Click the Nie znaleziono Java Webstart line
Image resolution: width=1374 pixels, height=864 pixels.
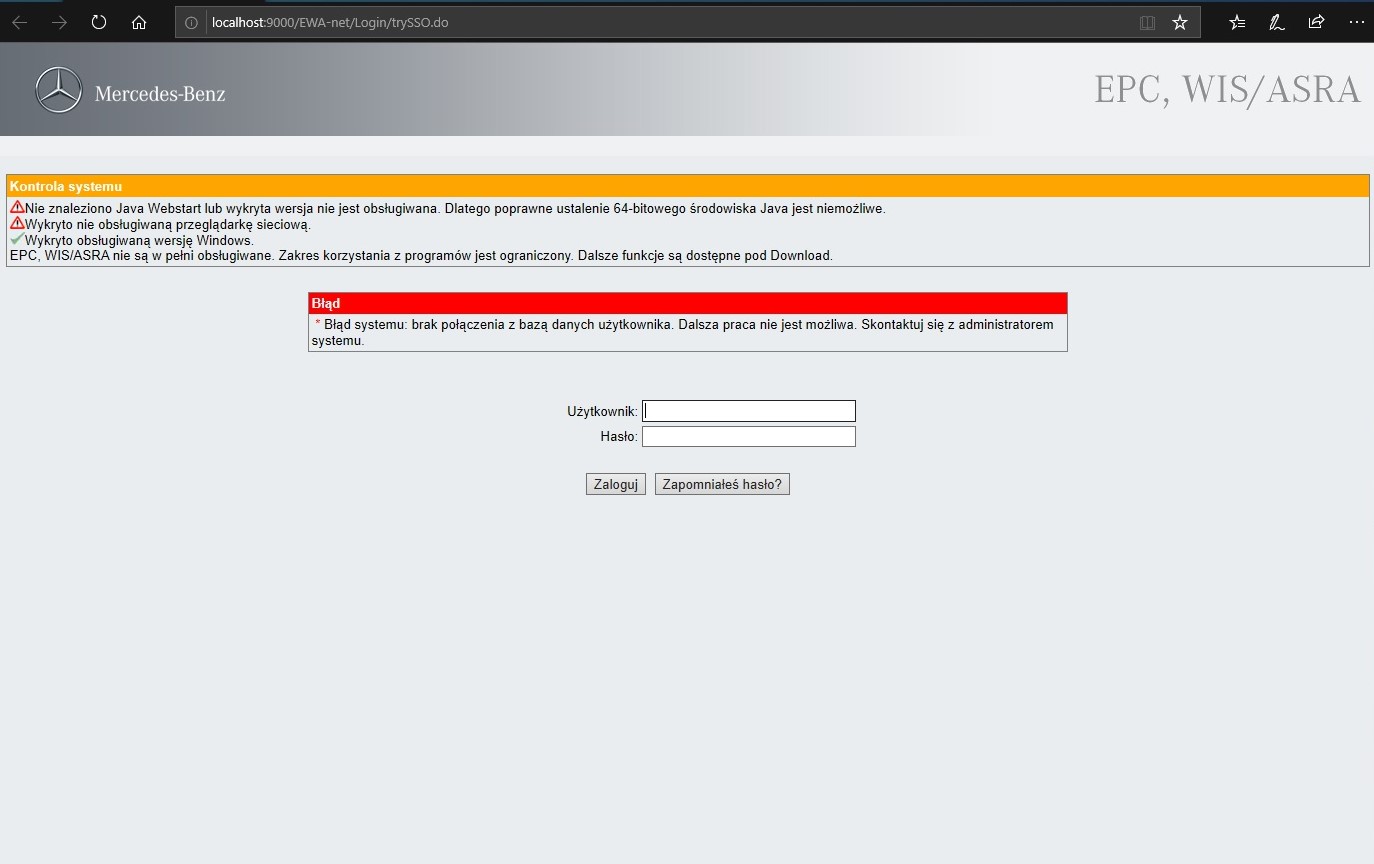(455, 208)
